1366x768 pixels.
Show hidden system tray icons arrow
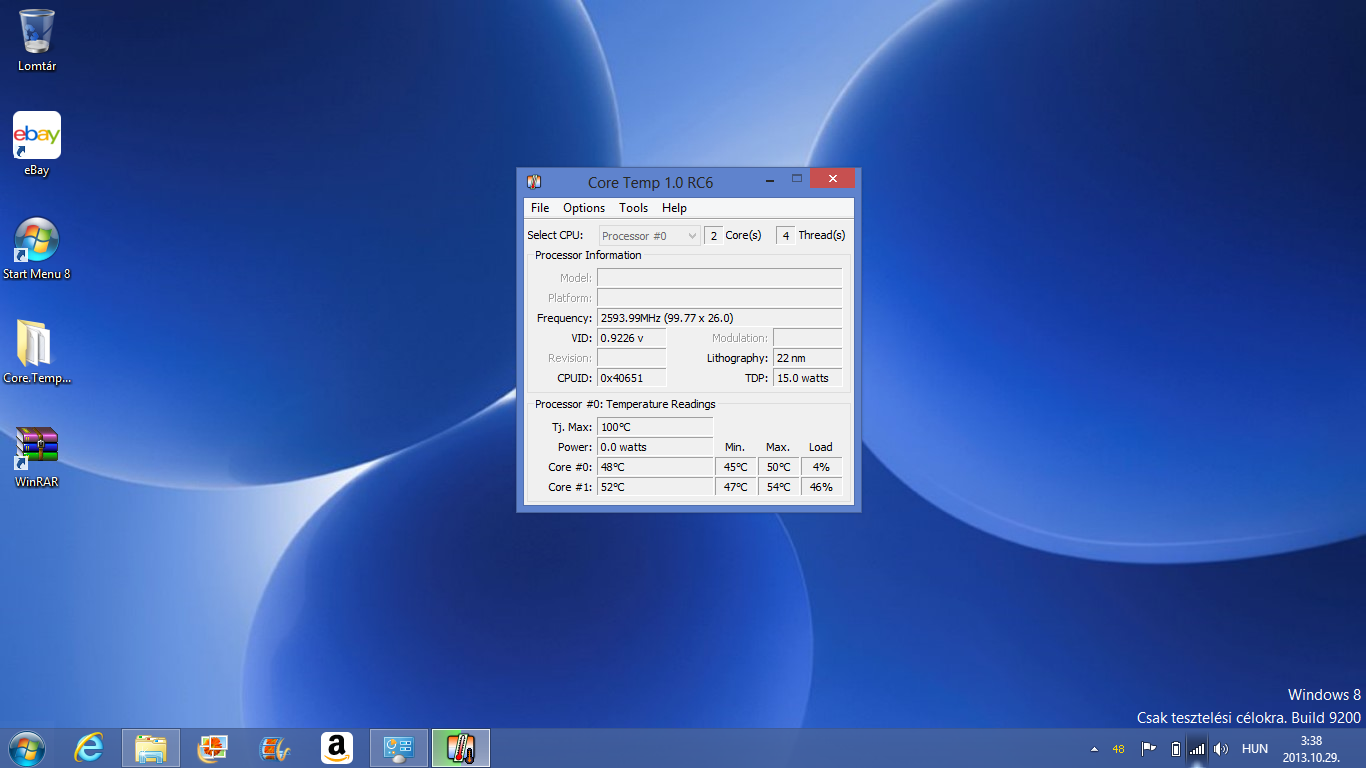pos(1094,749)
